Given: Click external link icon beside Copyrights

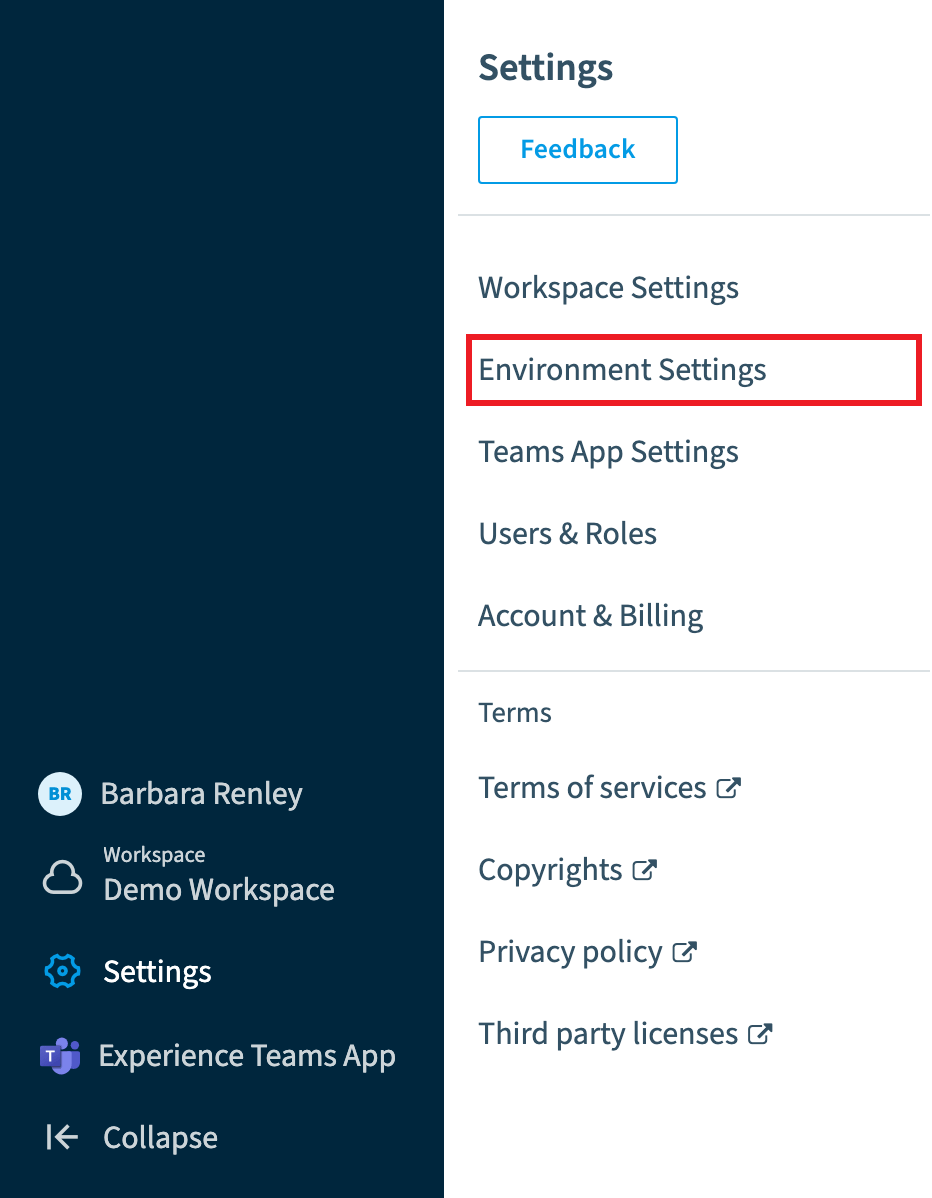Looking at the screenshot, I should click(645, 869).
